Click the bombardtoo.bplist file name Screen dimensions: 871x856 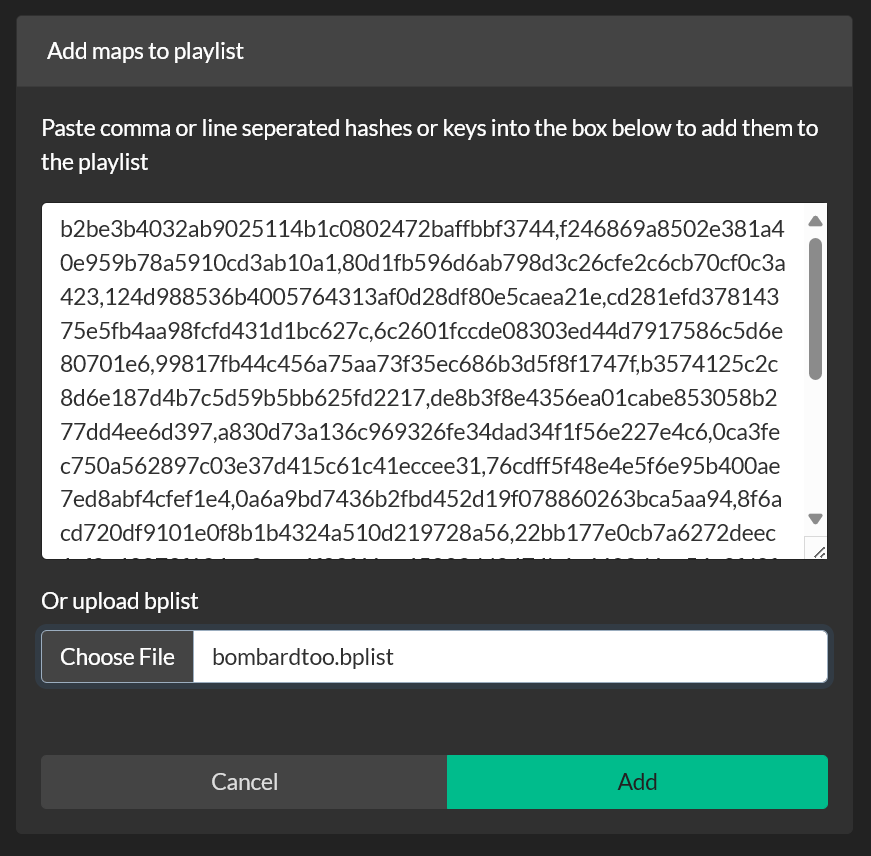304,657
